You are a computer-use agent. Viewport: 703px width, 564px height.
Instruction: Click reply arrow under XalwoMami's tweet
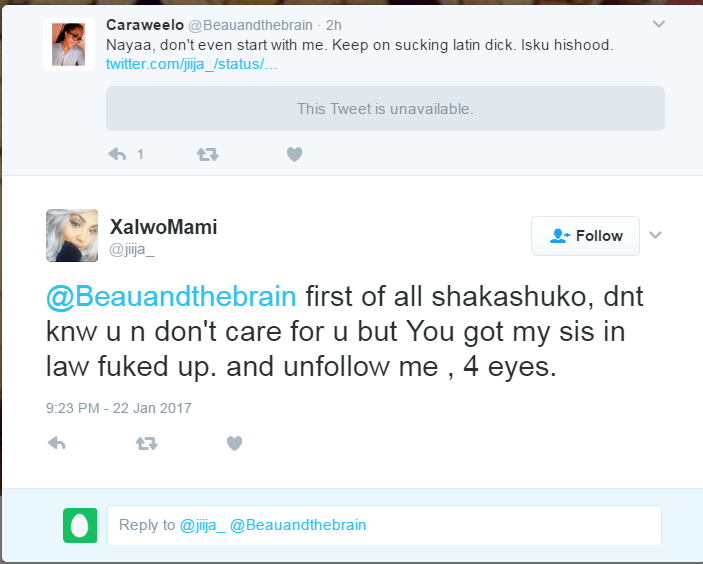pos(57,443)
